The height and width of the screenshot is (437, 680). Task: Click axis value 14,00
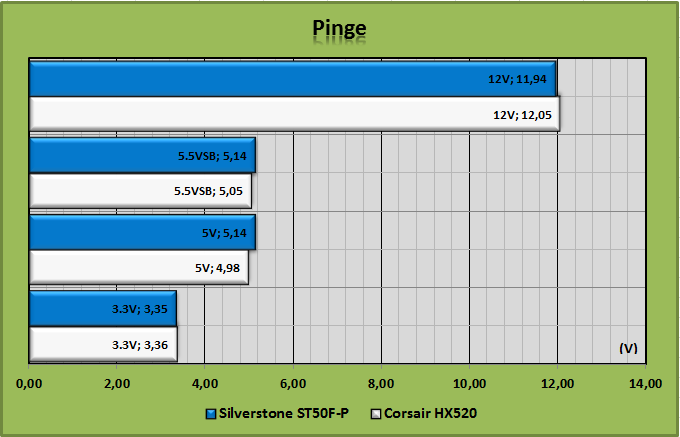coord(646,384)
